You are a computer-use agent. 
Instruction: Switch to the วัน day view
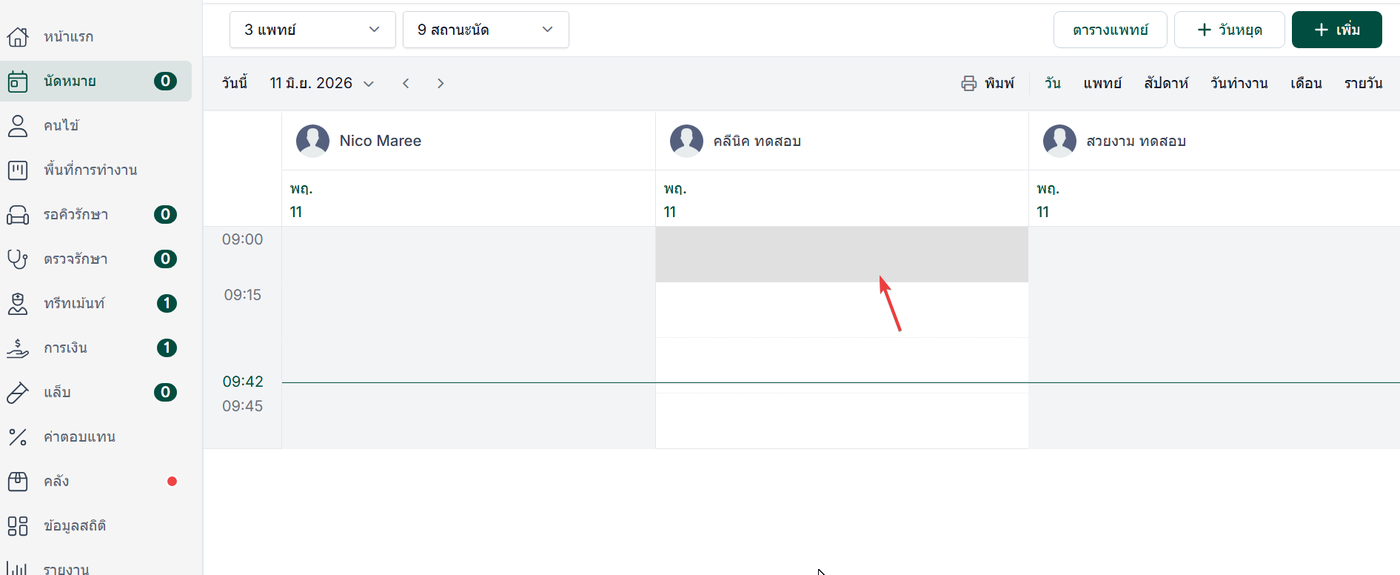pyautogui.click(x=1053, y=83)
